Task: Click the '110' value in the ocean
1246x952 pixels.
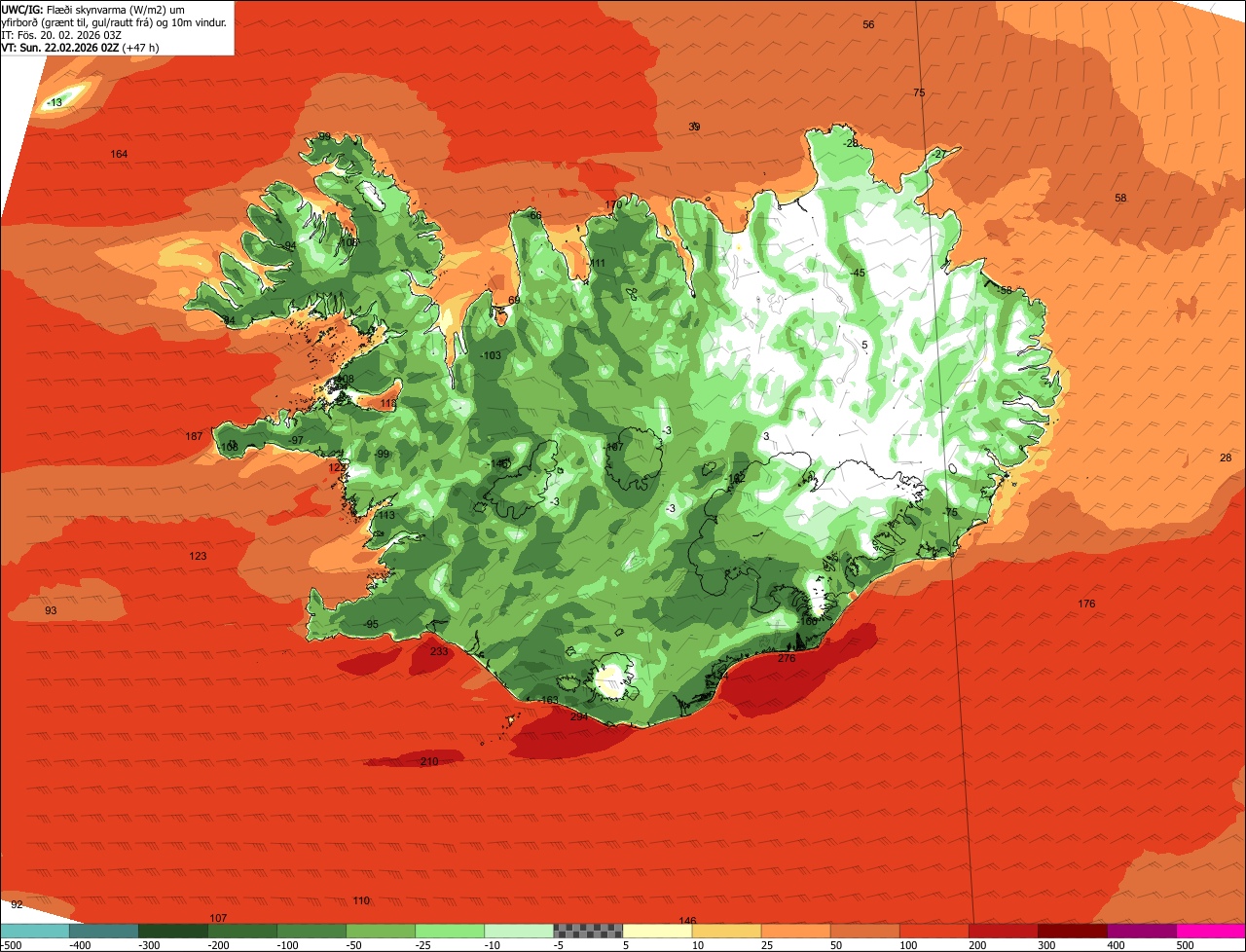Action: tap(361, 900)
